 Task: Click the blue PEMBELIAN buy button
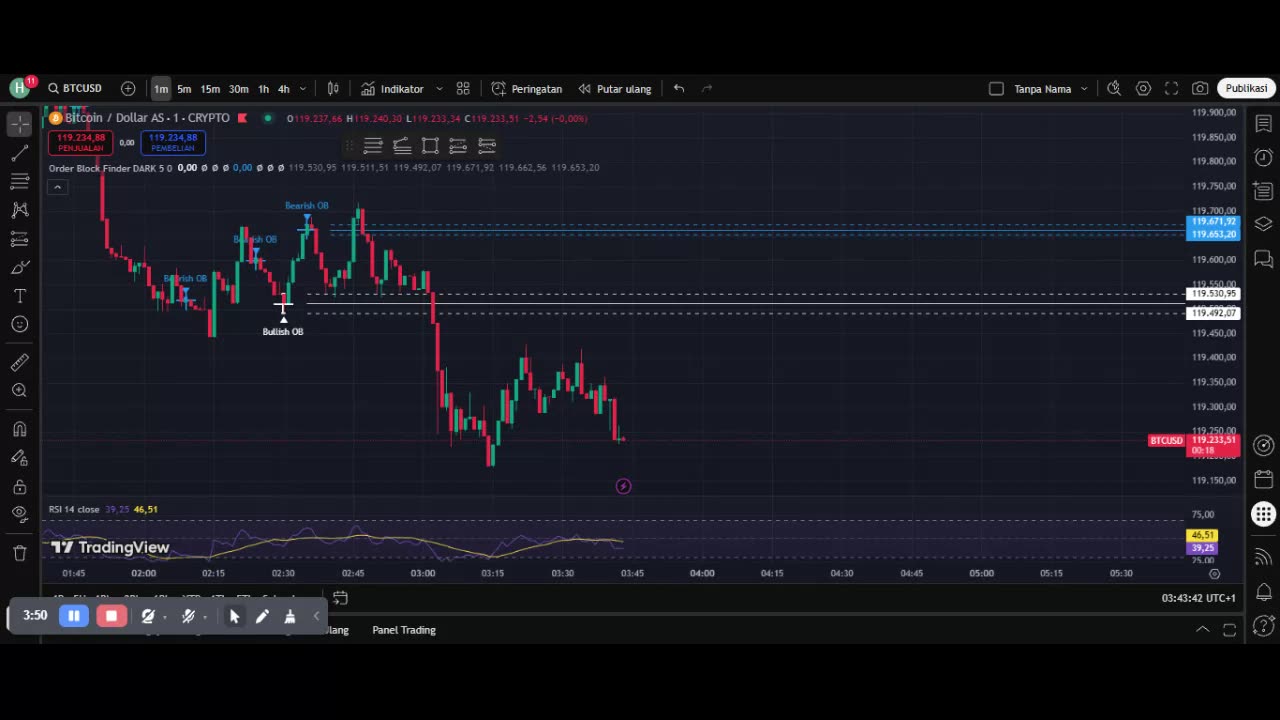(x=173, y=143)
